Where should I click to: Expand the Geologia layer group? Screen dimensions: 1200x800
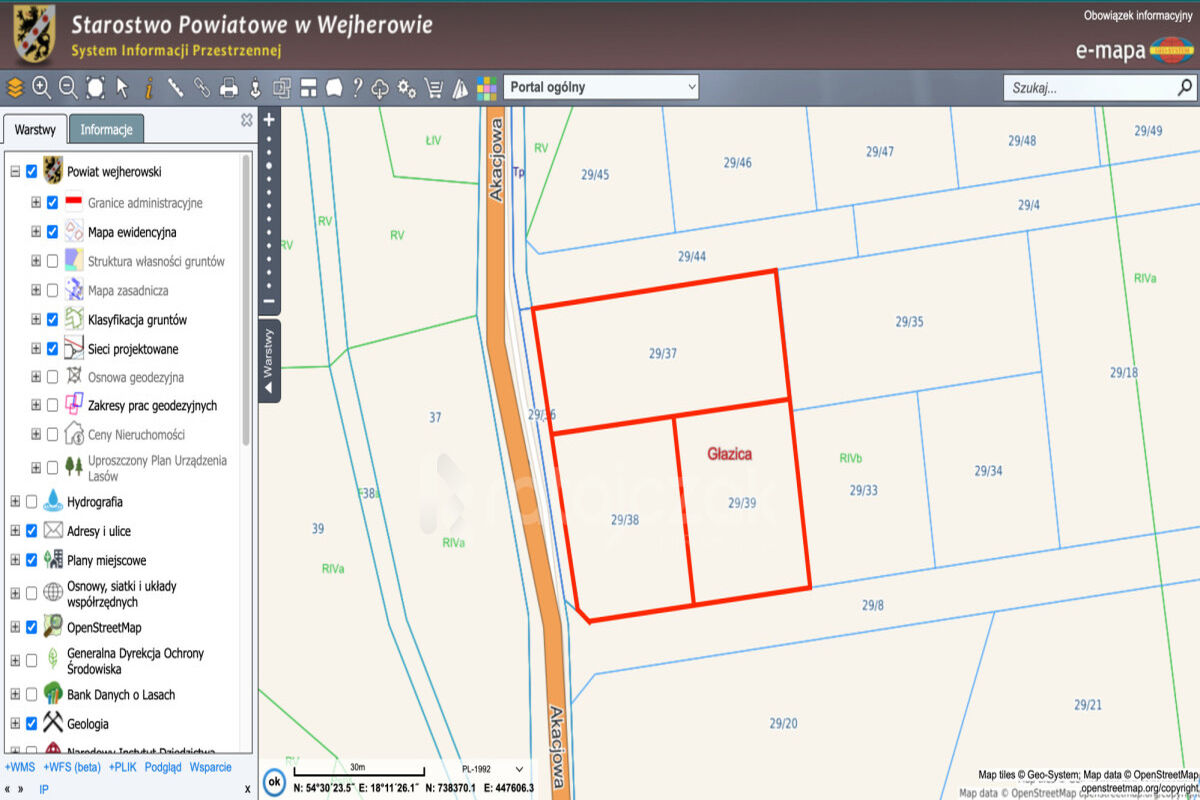(x=15, y=724)
